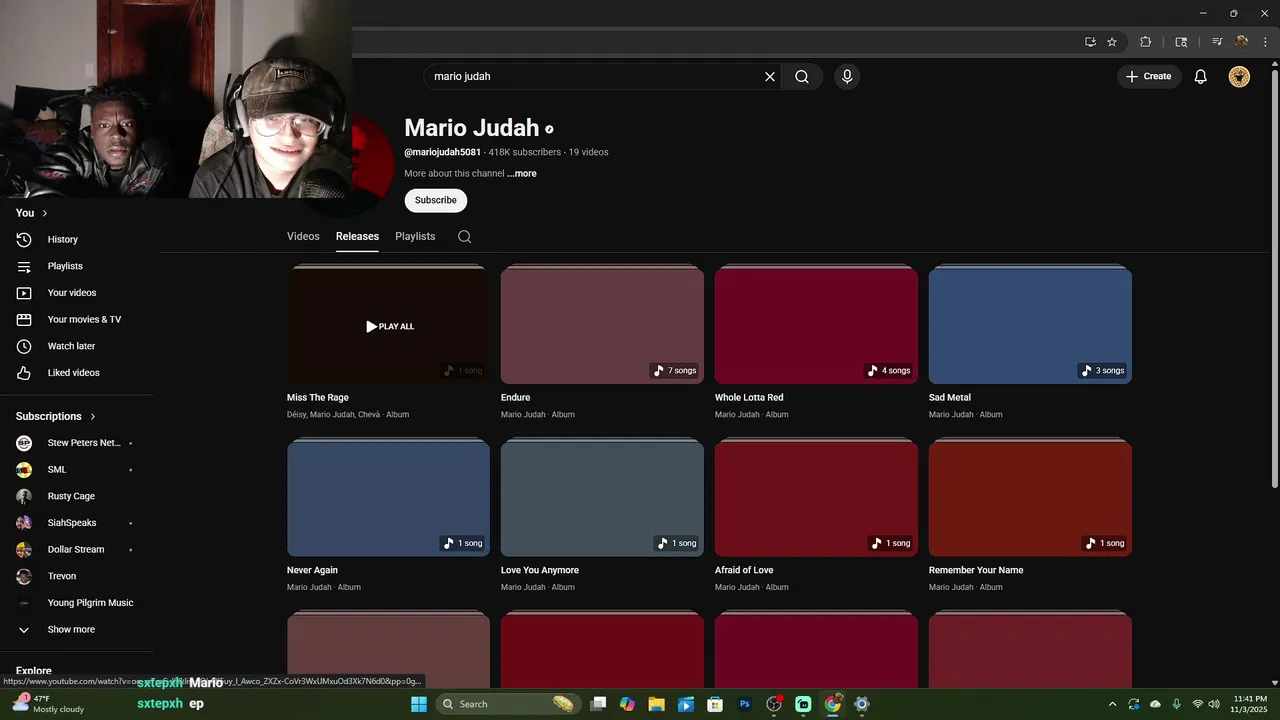1280x720 pixels.
Task: Open Task View on the taskbar
Action: click(598, 704)
